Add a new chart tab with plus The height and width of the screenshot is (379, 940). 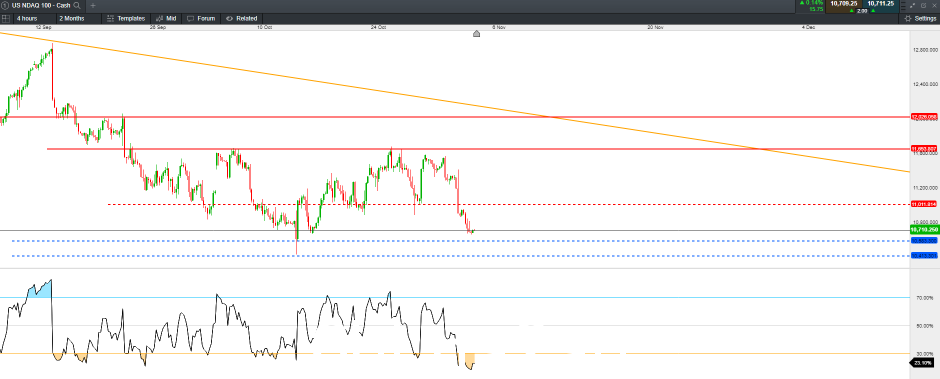(93, 5)
